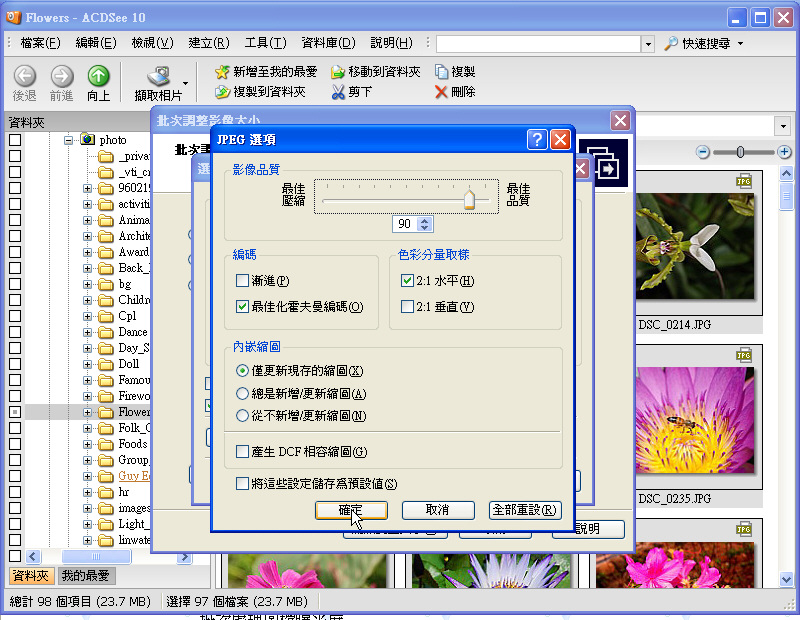Switch to the 我的最愛 tab

click(x=86, y=576)
